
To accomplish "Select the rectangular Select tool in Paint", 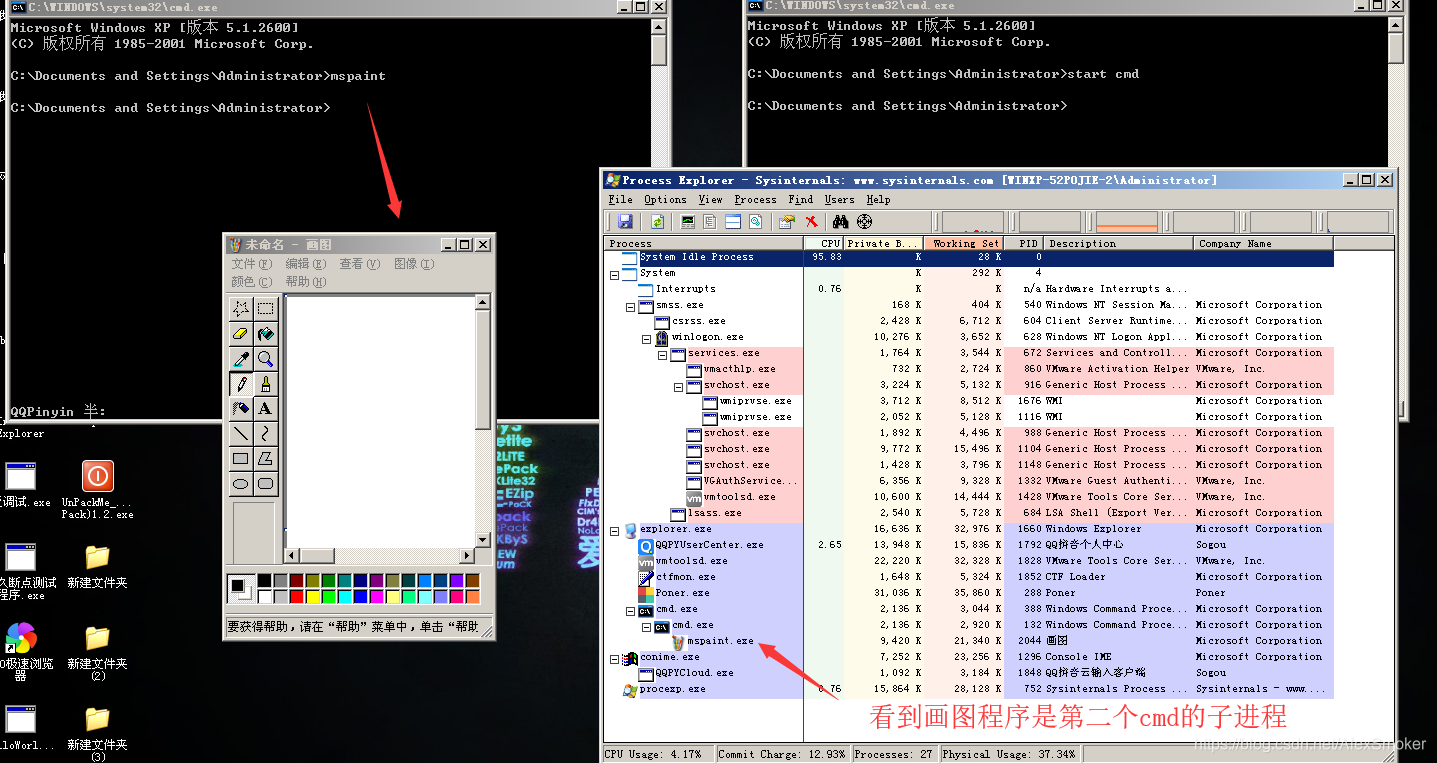I will pos(265,308).
